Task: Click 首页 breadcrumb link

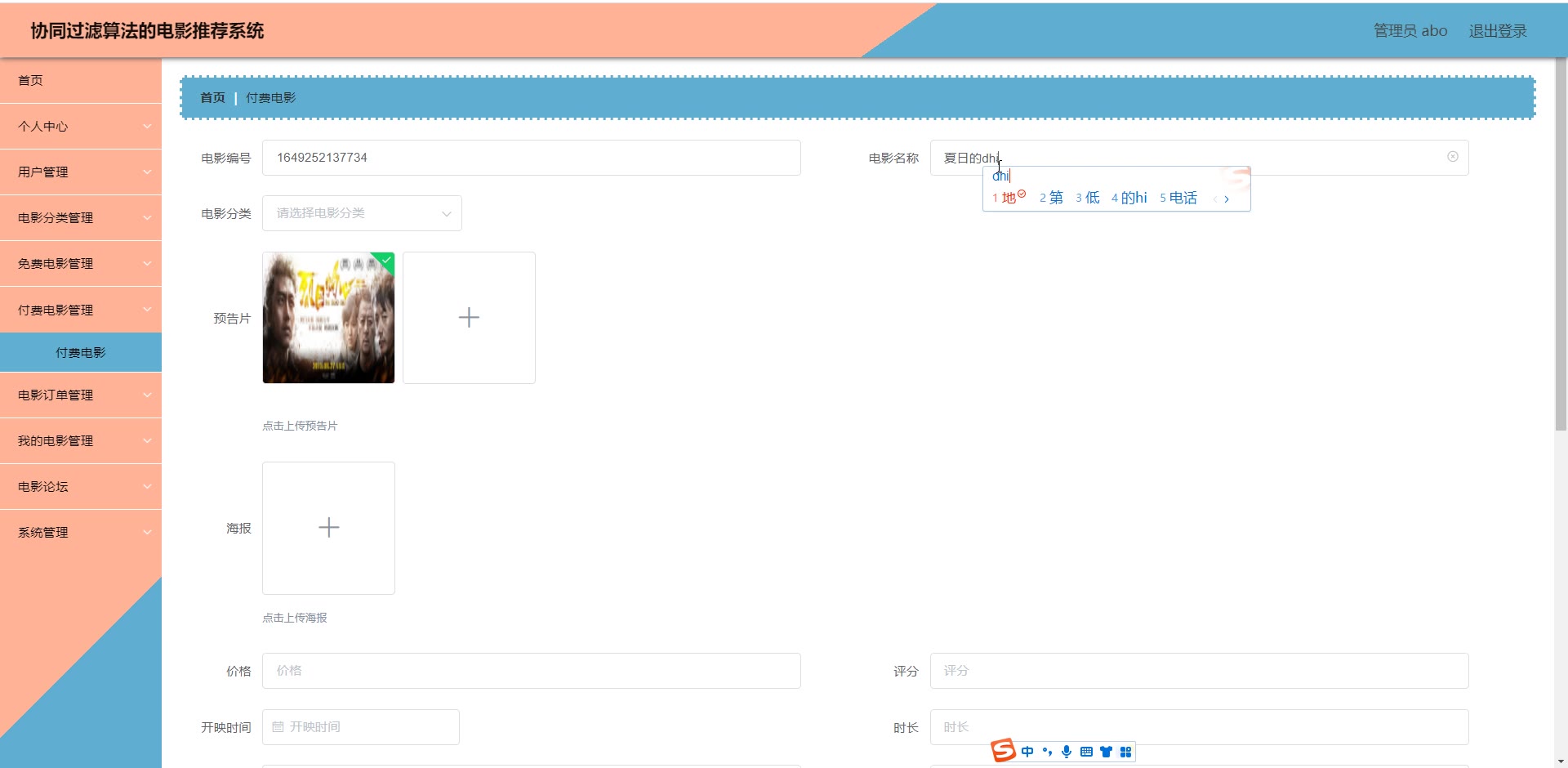Action: pyautogui.click(x=212, y=97)
